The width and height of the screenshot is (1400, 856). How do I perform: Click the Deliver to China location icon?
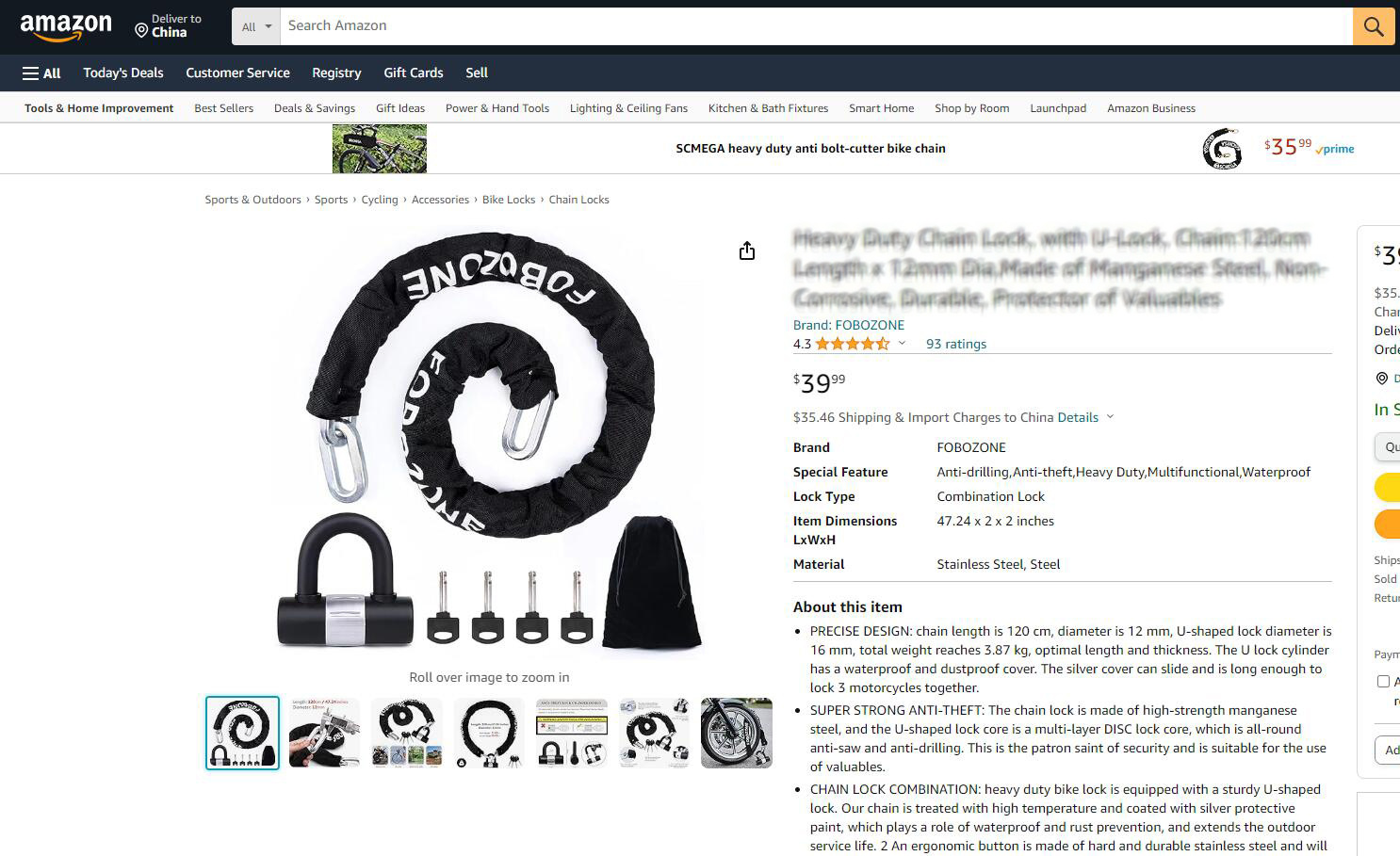[x=141, y=31]
